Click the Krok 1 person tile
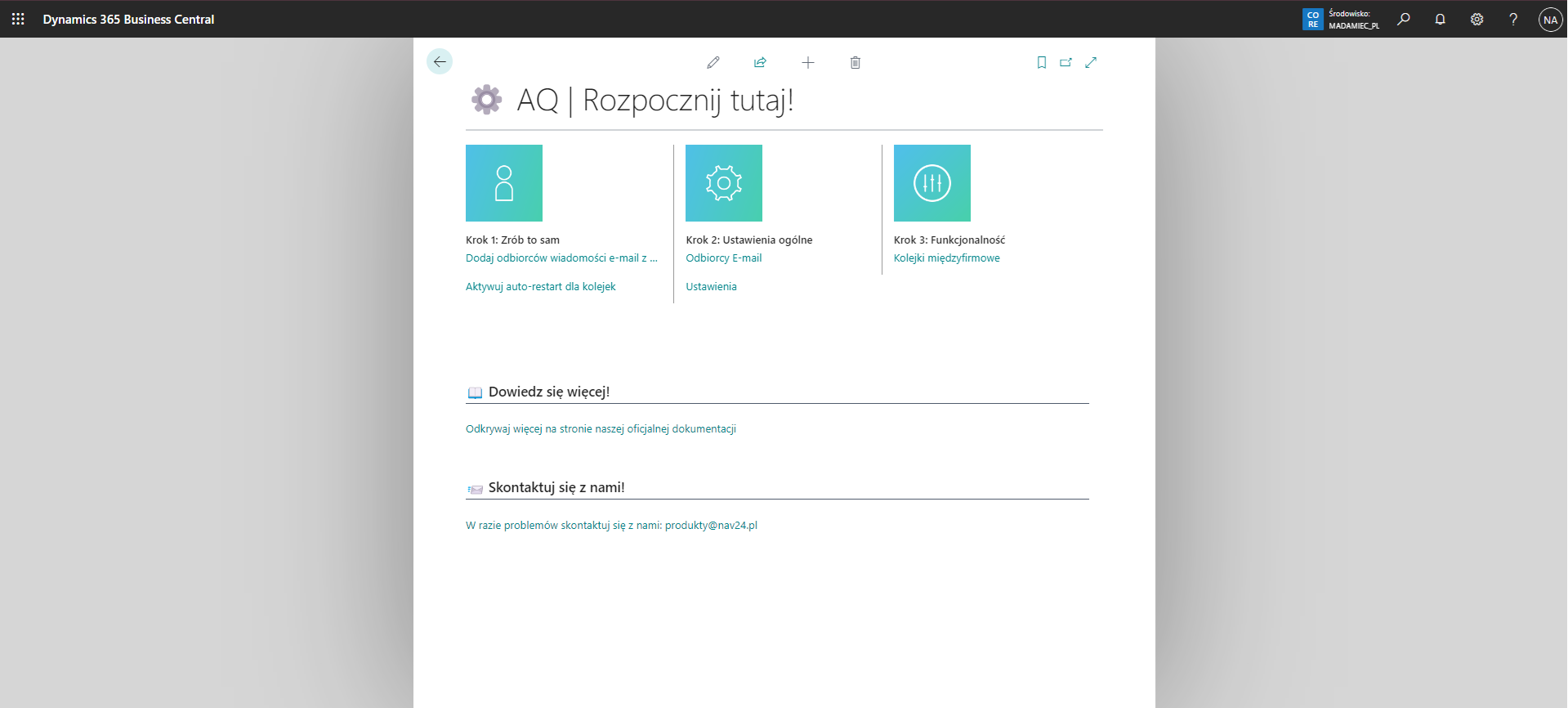 (x=504, y=183)
